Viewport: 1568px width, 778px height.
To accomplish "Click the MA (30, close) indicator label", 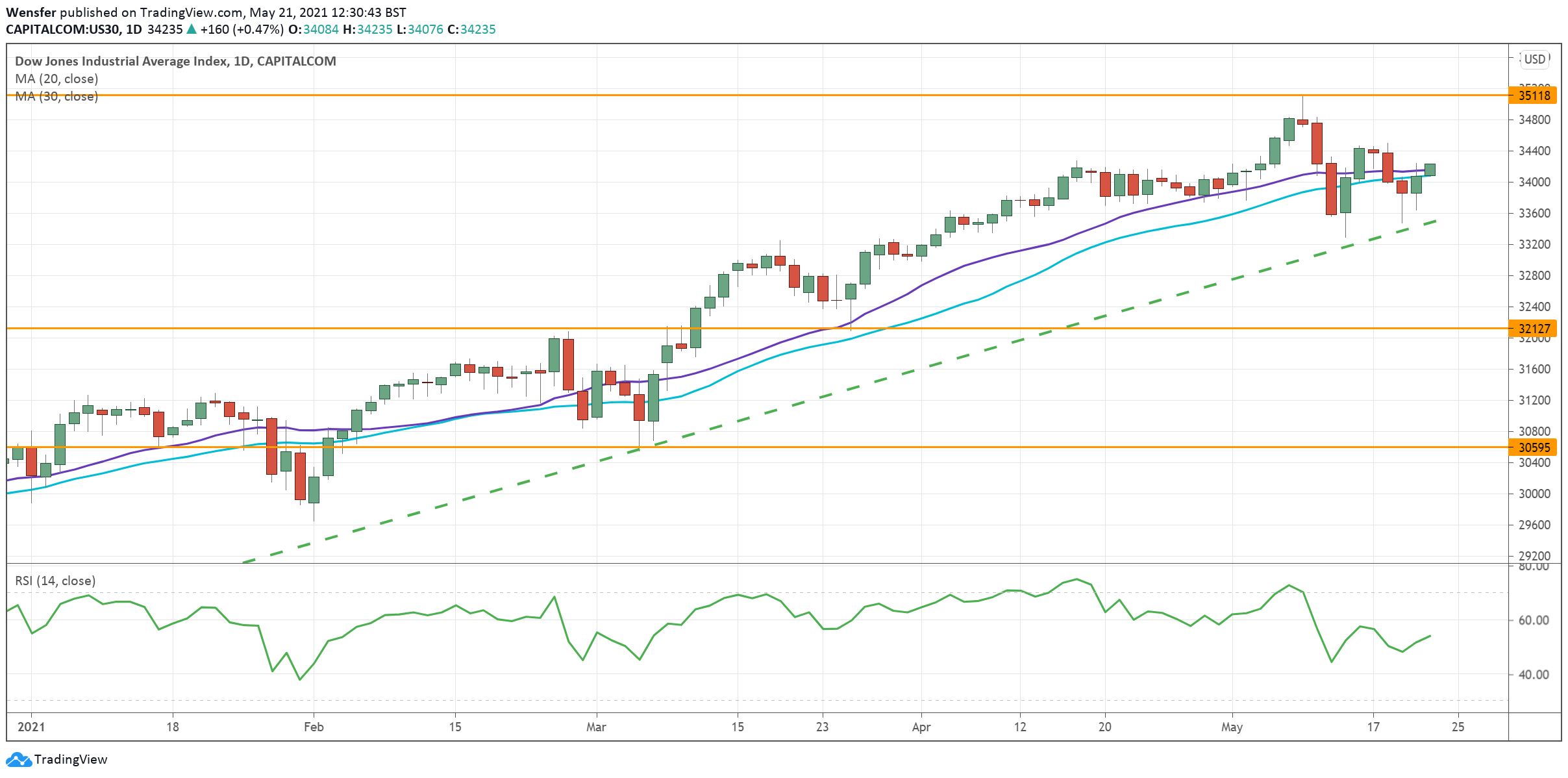I will click(56, 96).
